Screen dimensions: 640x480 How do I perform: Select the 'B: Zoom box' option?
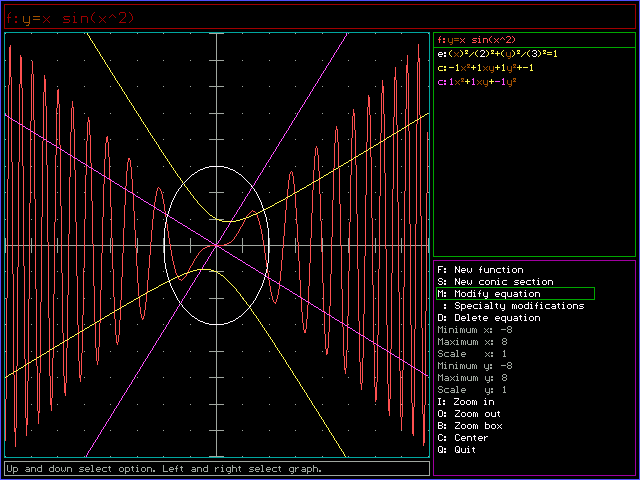click(x=469, y=426)
